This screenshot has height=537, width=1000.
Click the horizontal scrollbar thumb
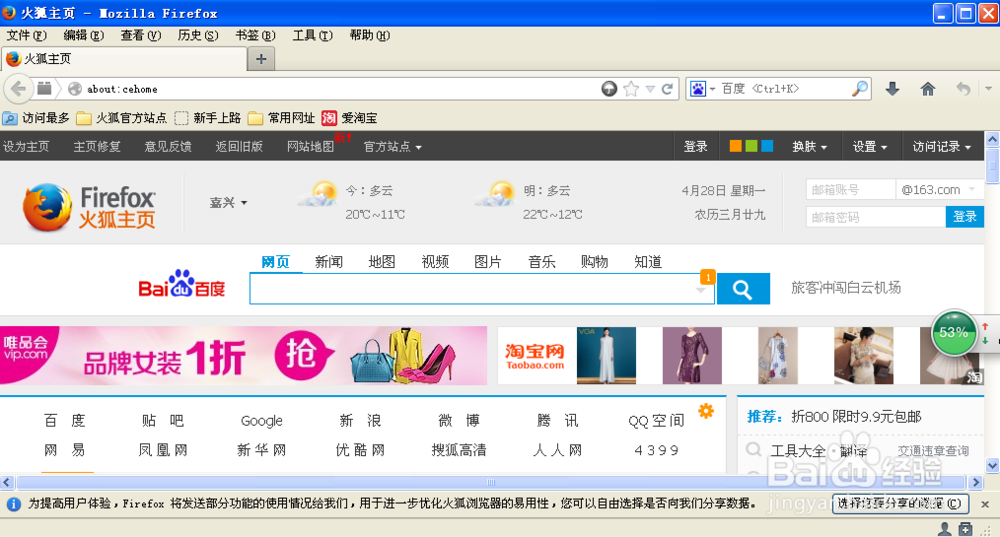tap(491, 482)
